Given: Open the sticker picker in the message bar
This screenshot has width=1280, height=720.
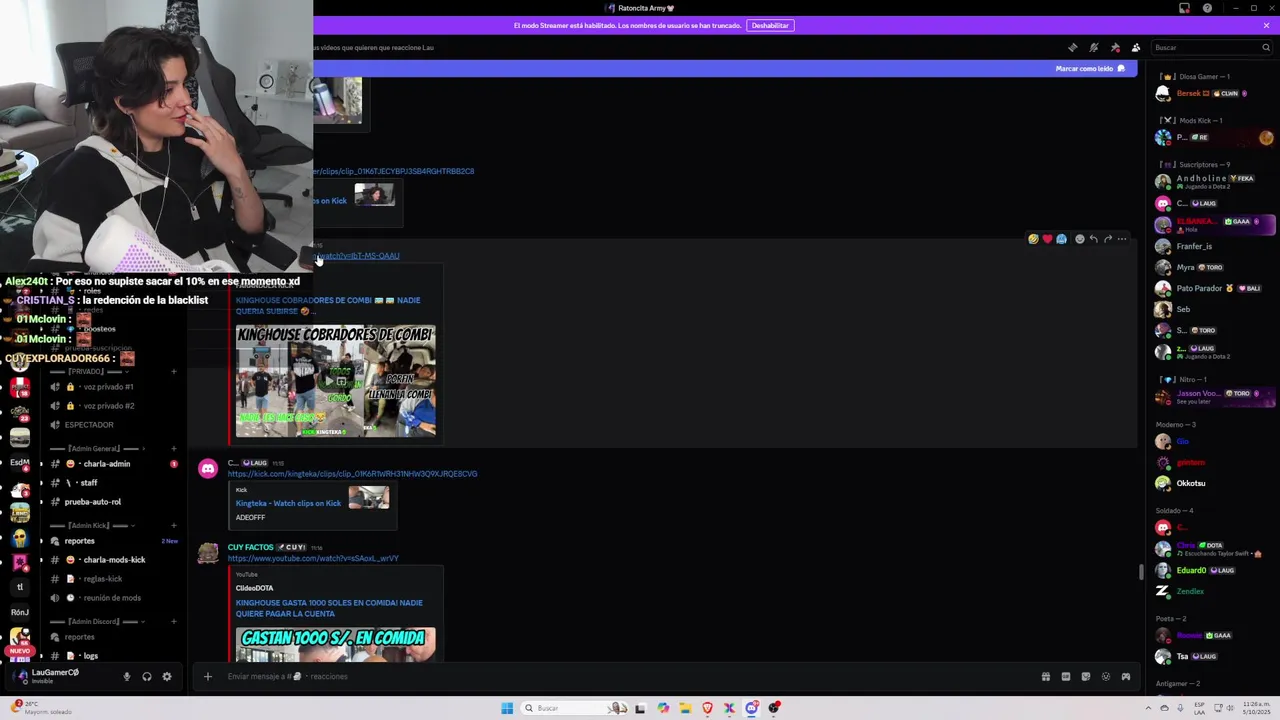Looking at the screenshot, I should 1086,676.
